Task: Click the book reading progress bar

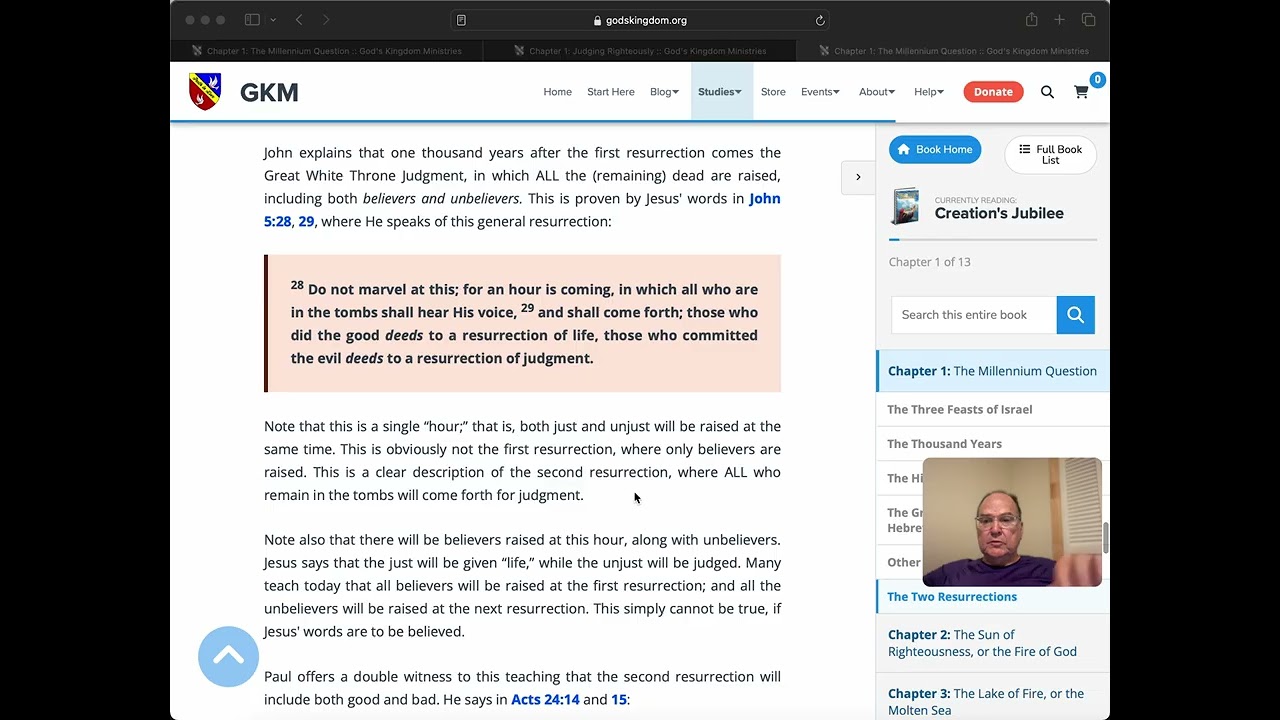Action: (x=993, y=240)
